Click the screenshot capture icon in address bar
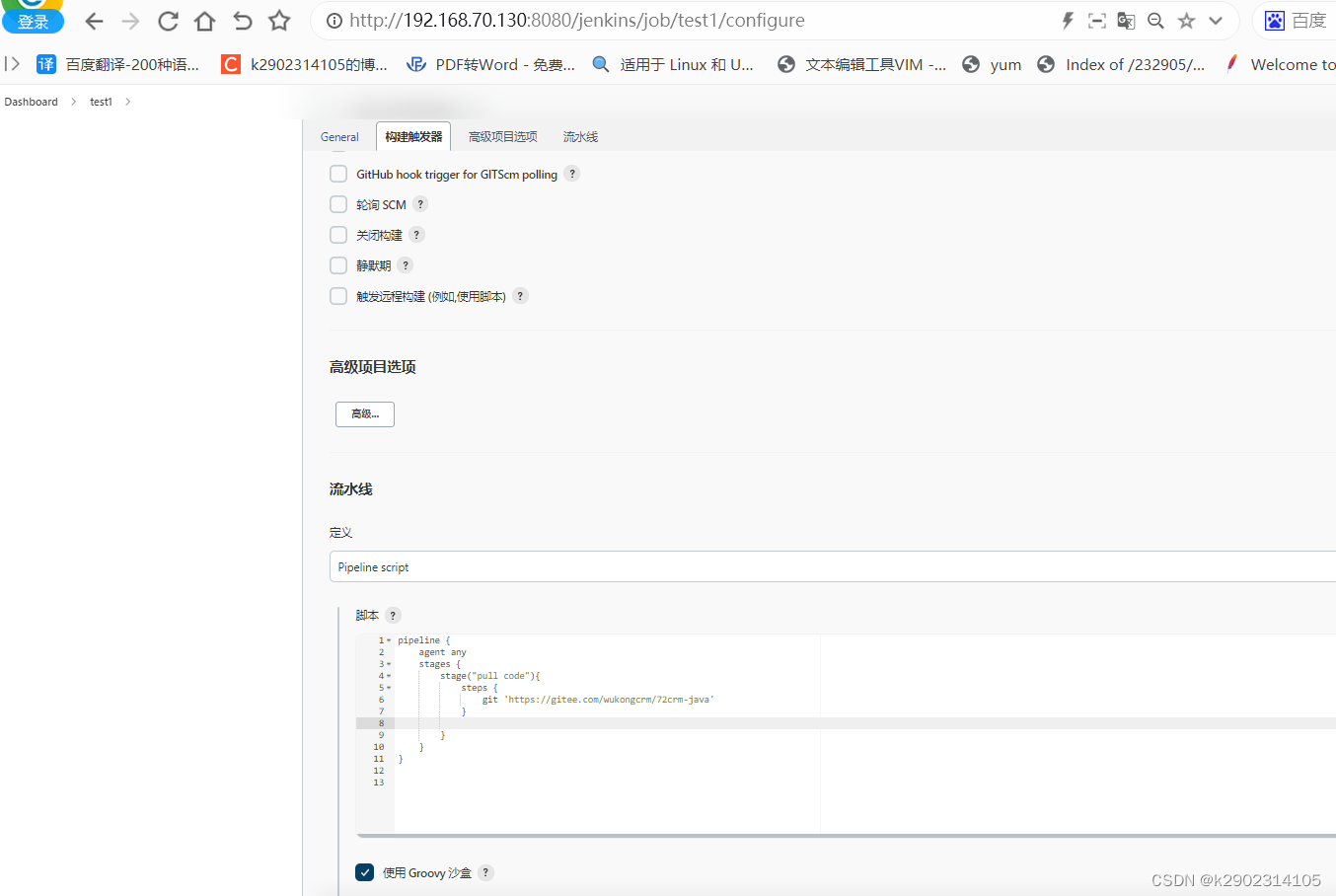 [1096, 21]
